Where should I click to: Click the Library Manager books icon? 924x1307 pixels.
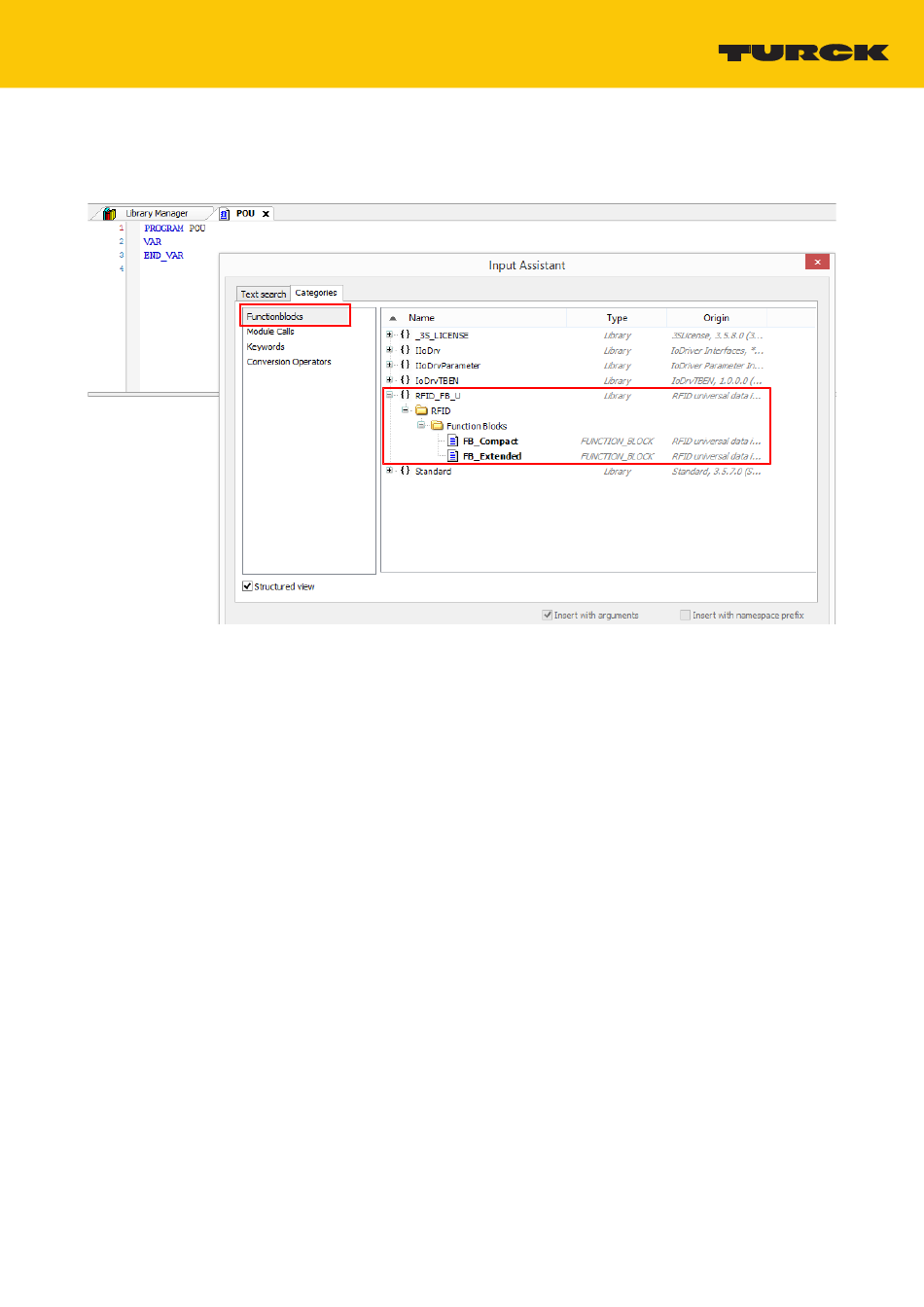point(110,214)
